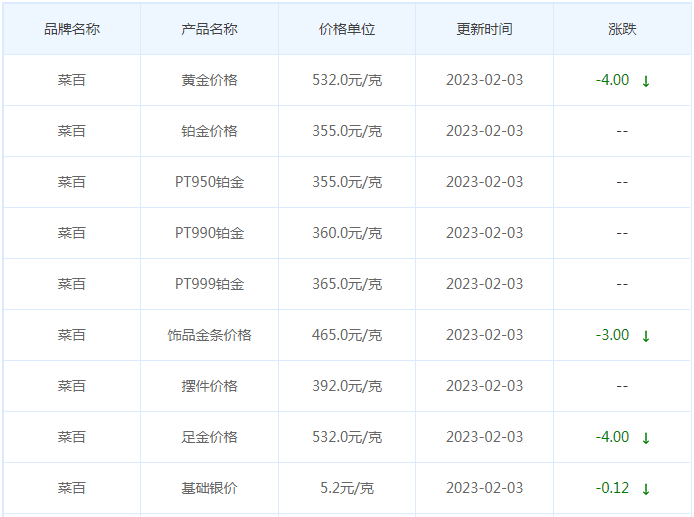Screen dimensions: 694x517
Task: Click the green down arrow in 黄金价格 row
Action: 645,81
